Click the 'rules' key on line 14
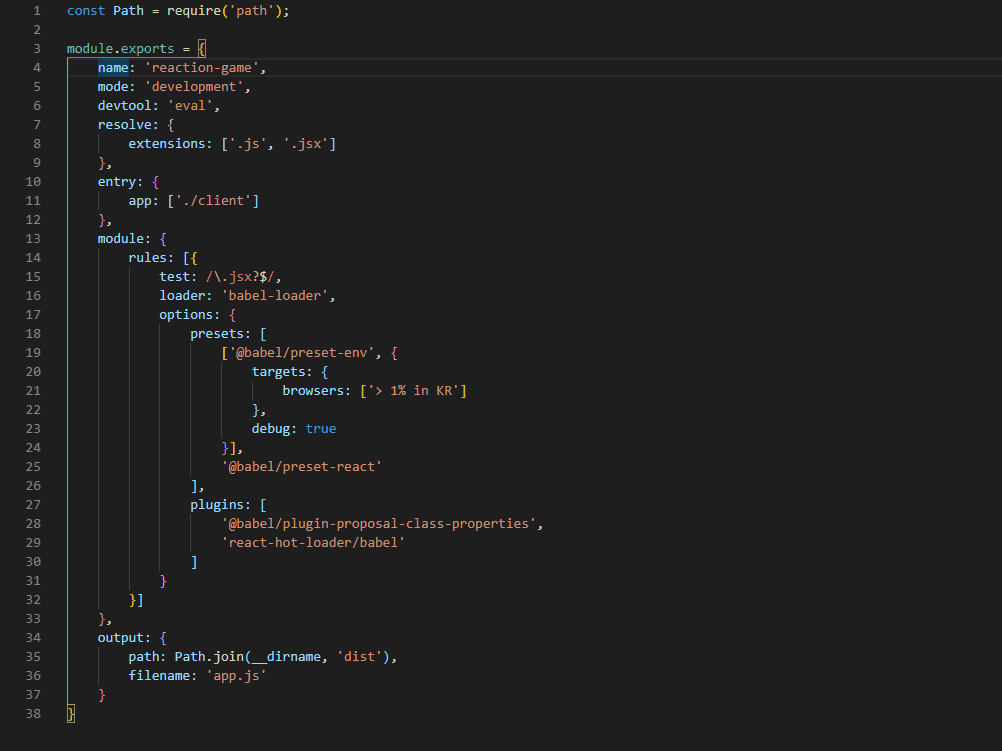 point(148,258)
